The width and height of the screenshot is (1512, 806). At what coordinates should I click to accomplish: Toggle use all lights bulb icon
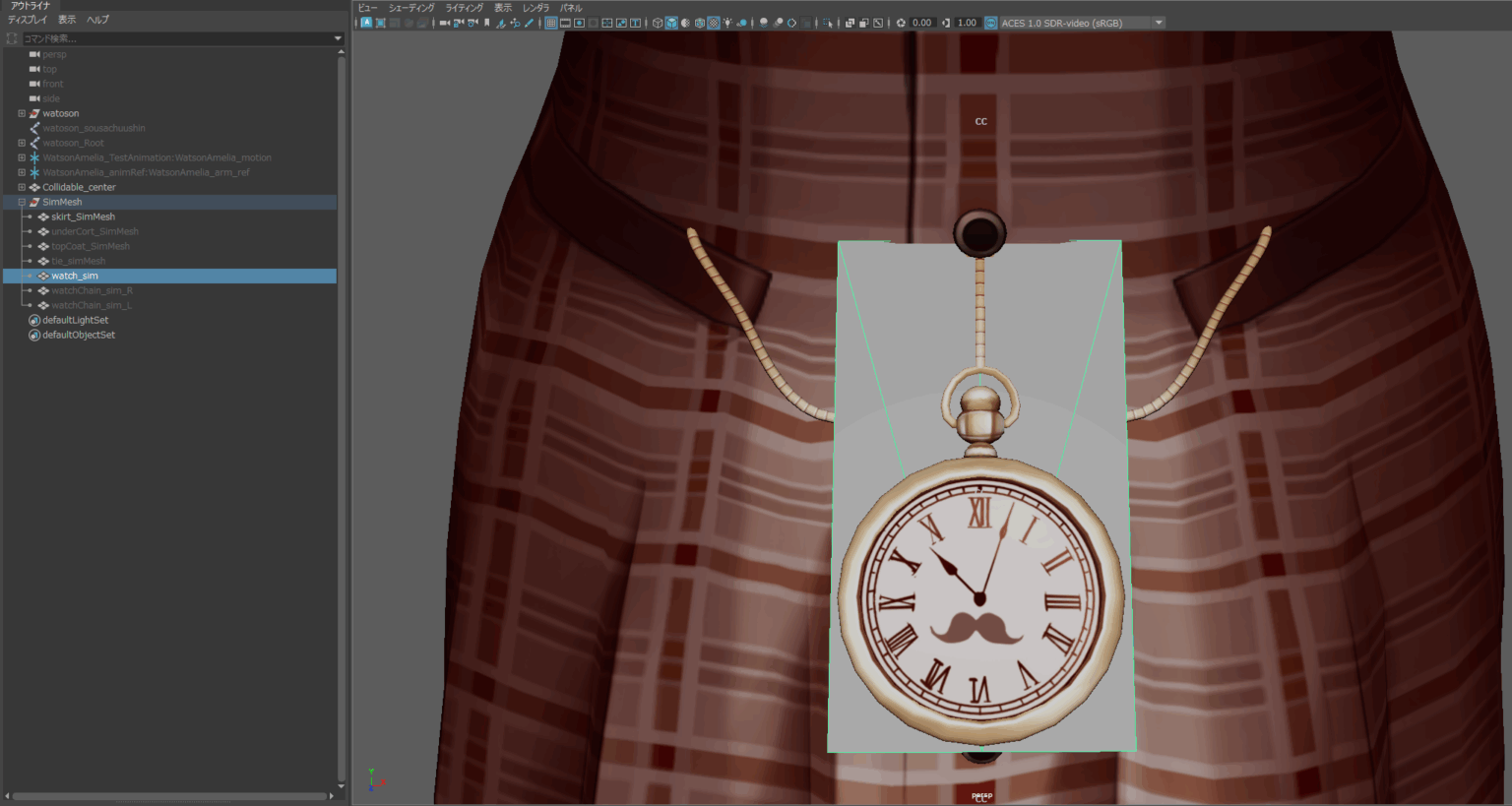(x=727, y=23)
